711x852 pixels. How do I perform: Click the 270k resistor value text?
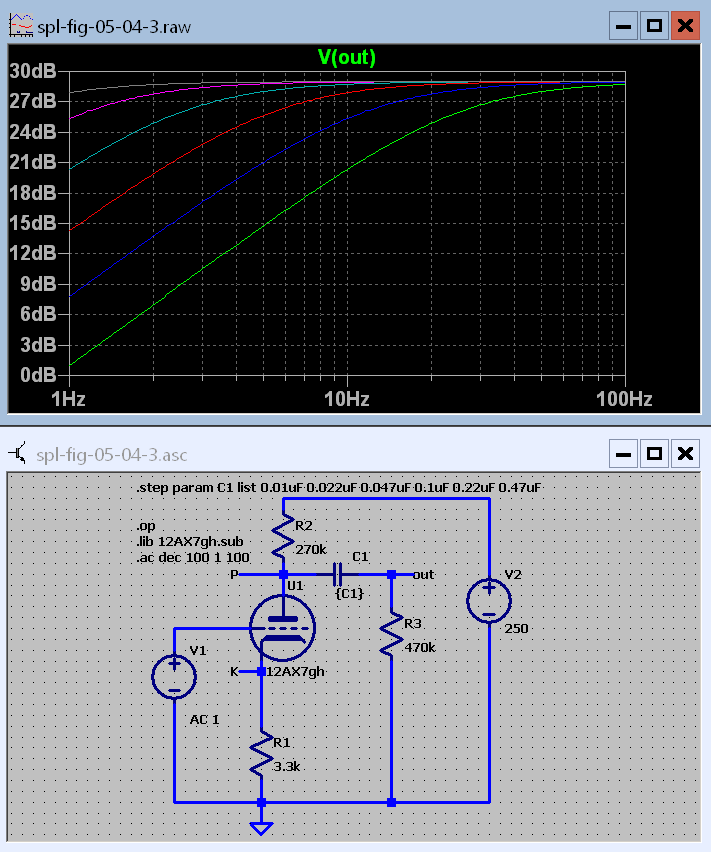[x=310, y=549]
